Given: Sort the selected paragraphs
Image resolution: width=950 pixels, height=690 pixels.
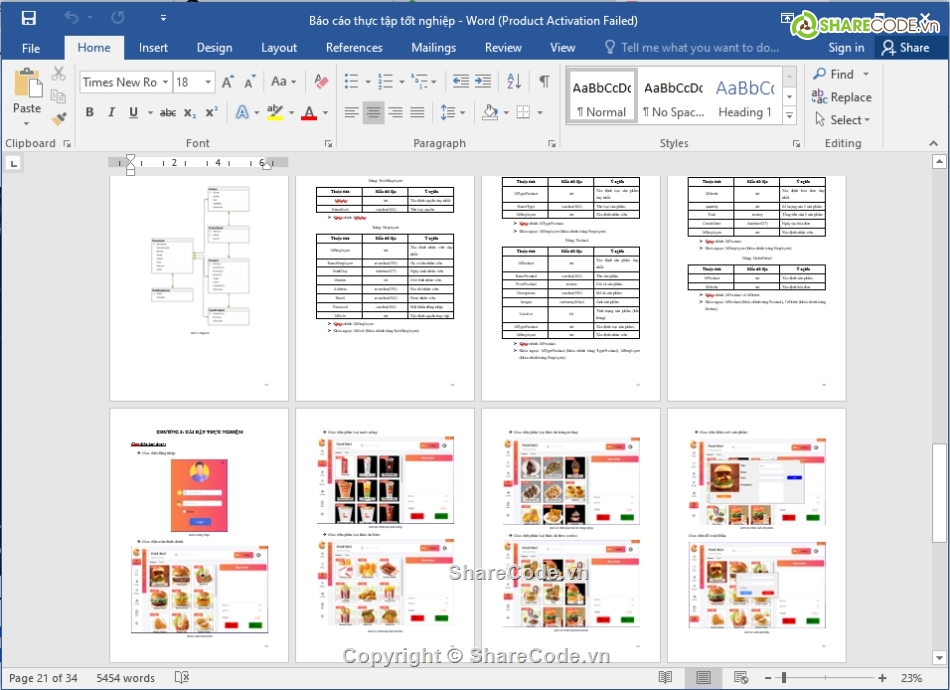Looking at the screenshot, I should tap(514, 81).
